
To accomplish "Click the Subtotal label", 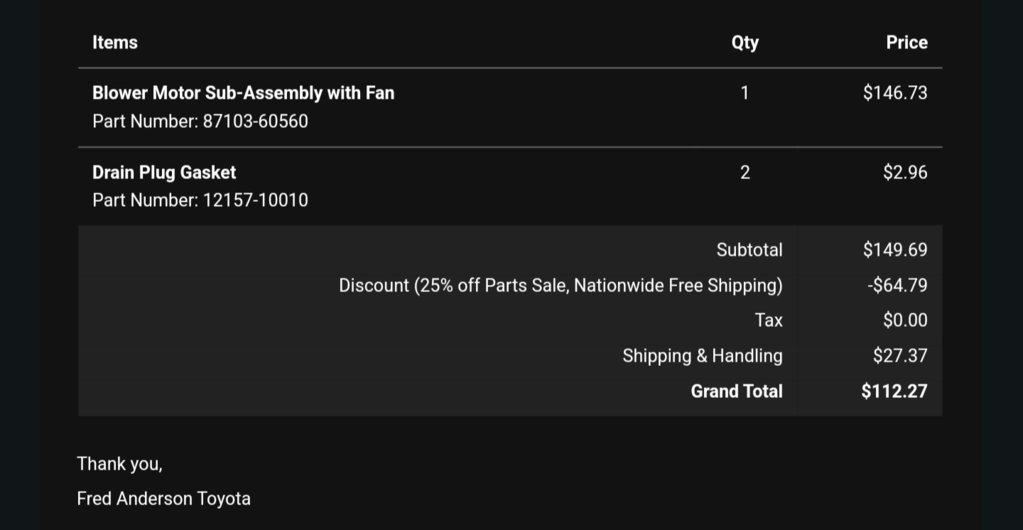I will pos(749,250).
